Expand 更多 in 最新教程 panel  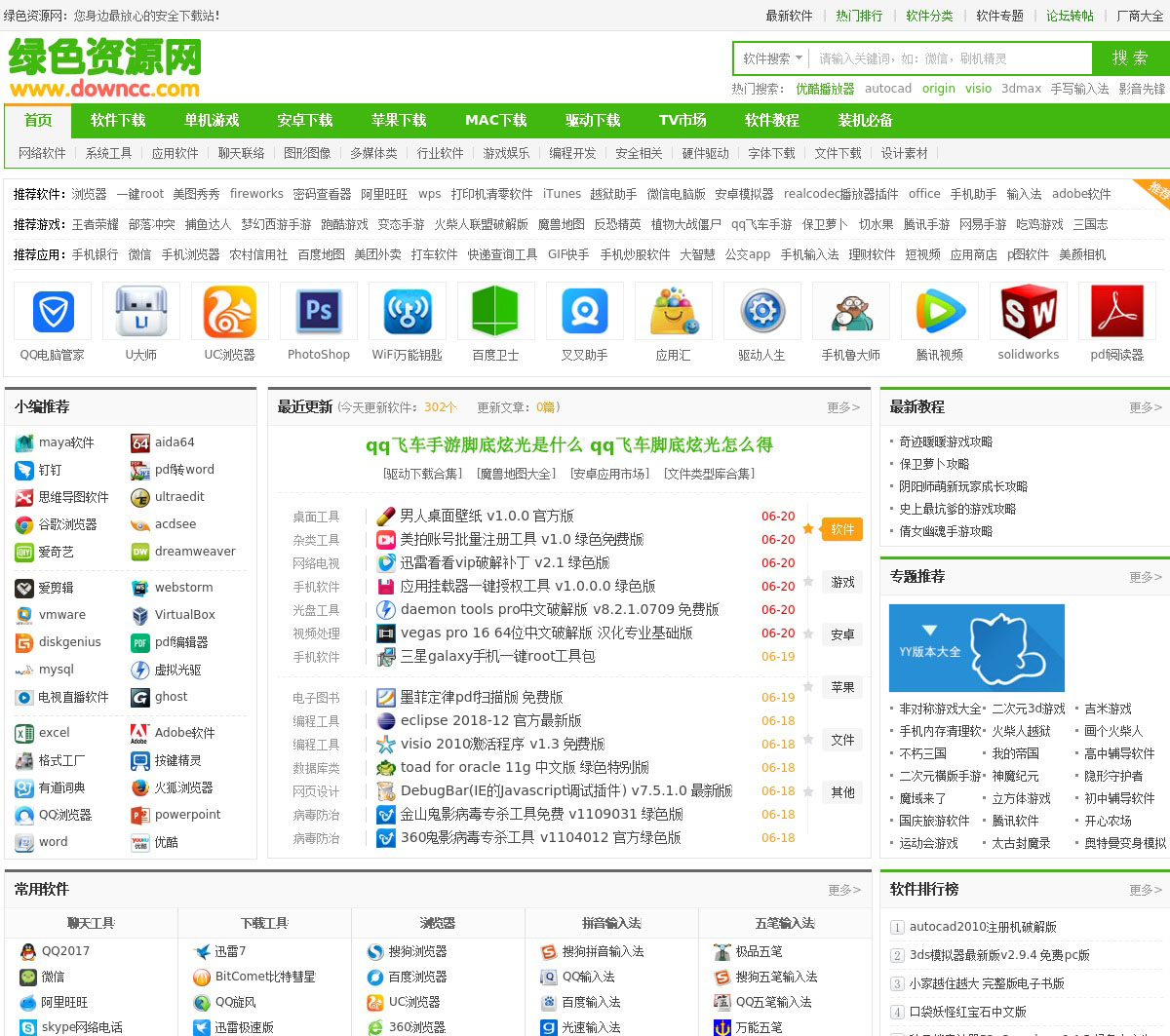[1146, 407]
